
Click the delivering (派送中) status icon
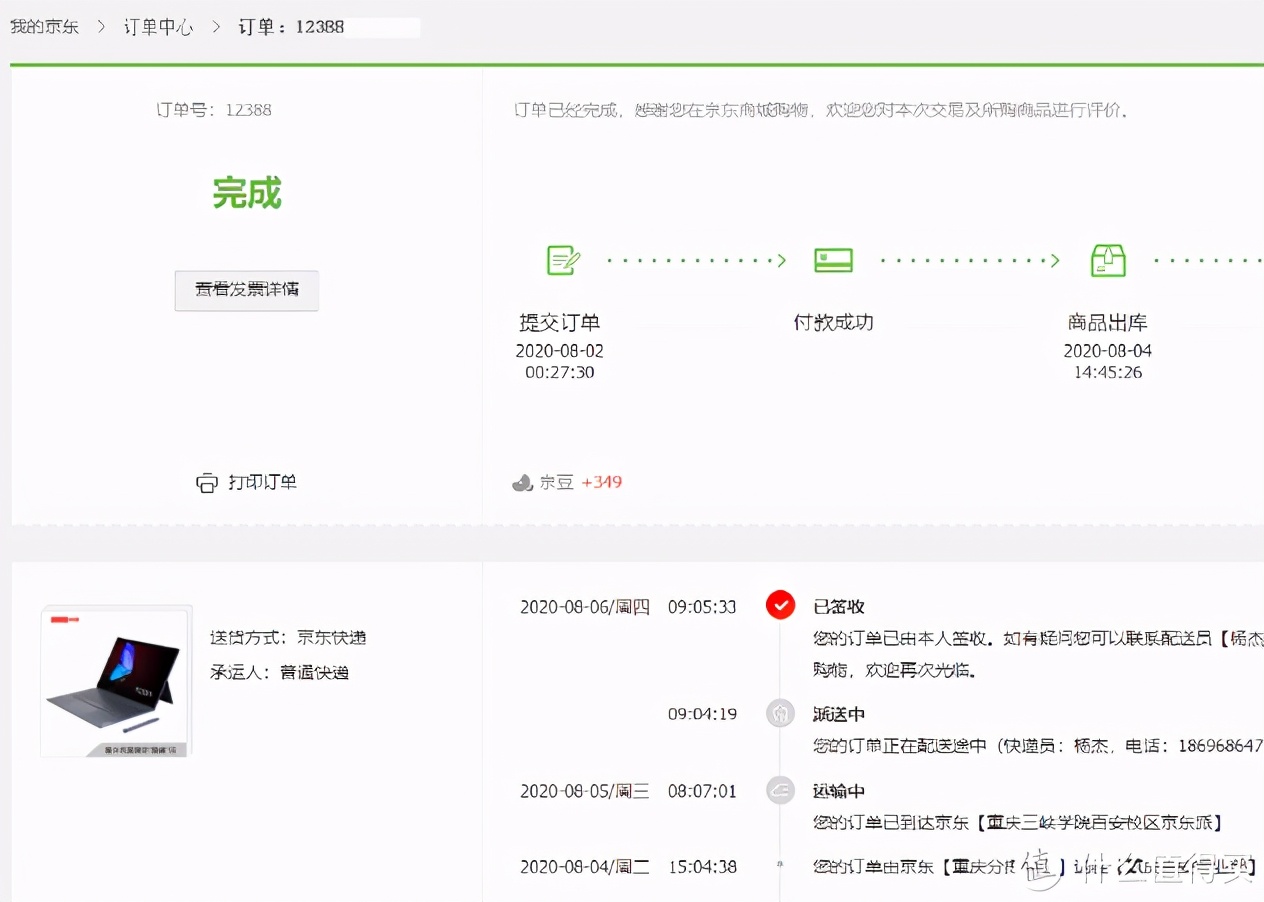coord(780,714)
